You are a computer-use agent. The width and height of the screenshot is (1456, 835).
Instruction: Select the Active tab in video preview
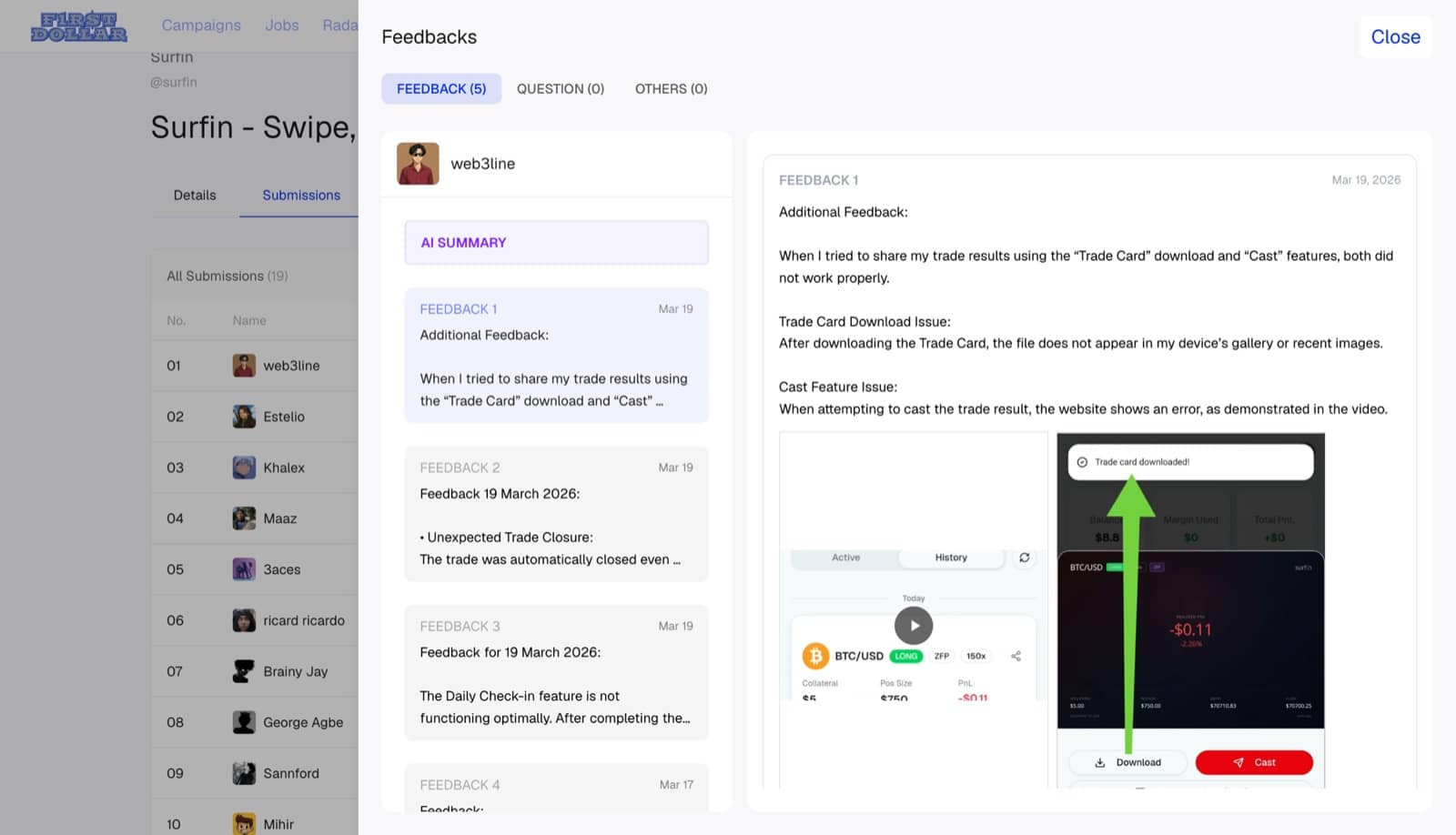[x=845, y=558]
